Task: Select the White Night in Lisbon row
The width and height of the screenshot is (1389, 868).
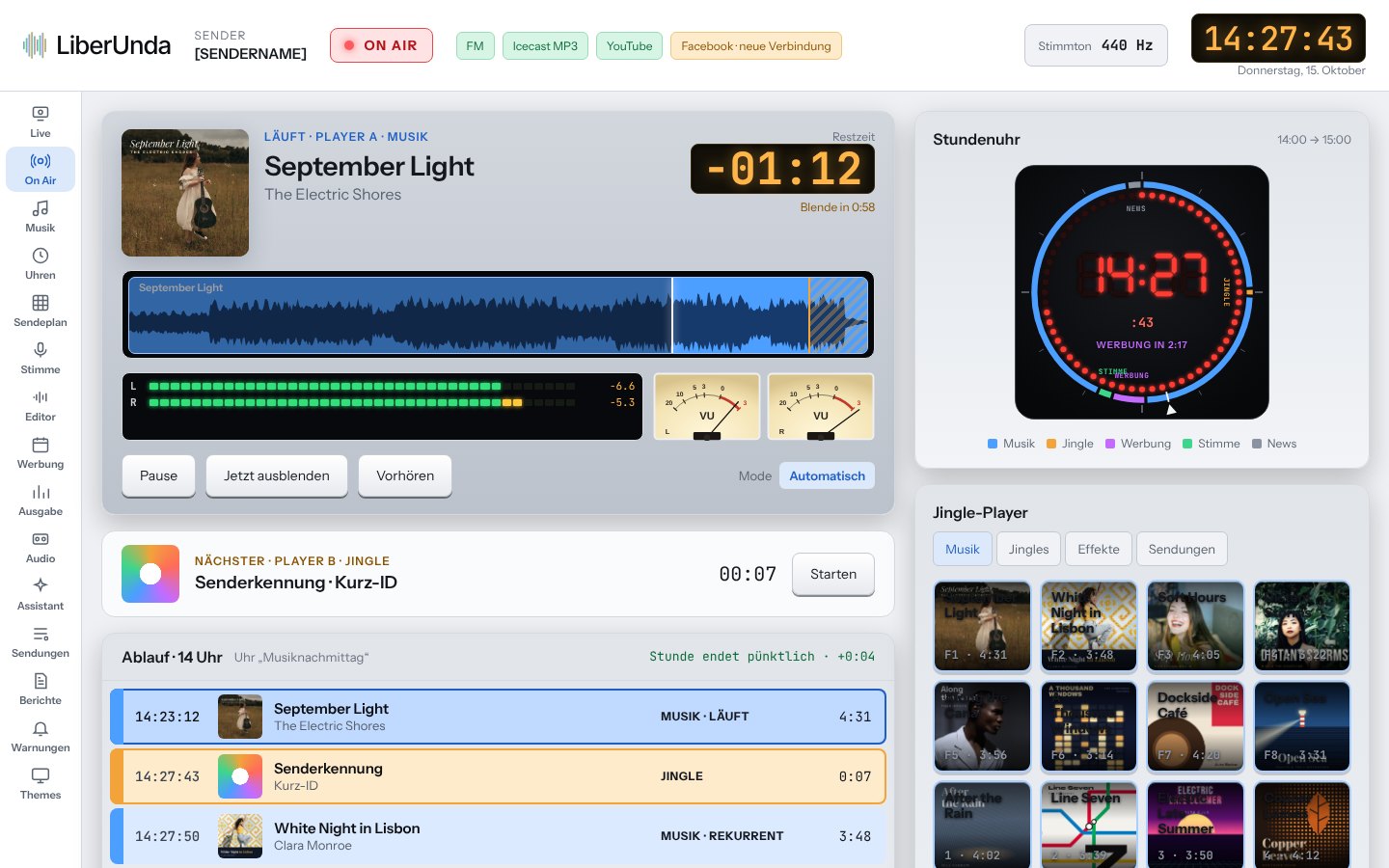Action: [x=498, y=836]
